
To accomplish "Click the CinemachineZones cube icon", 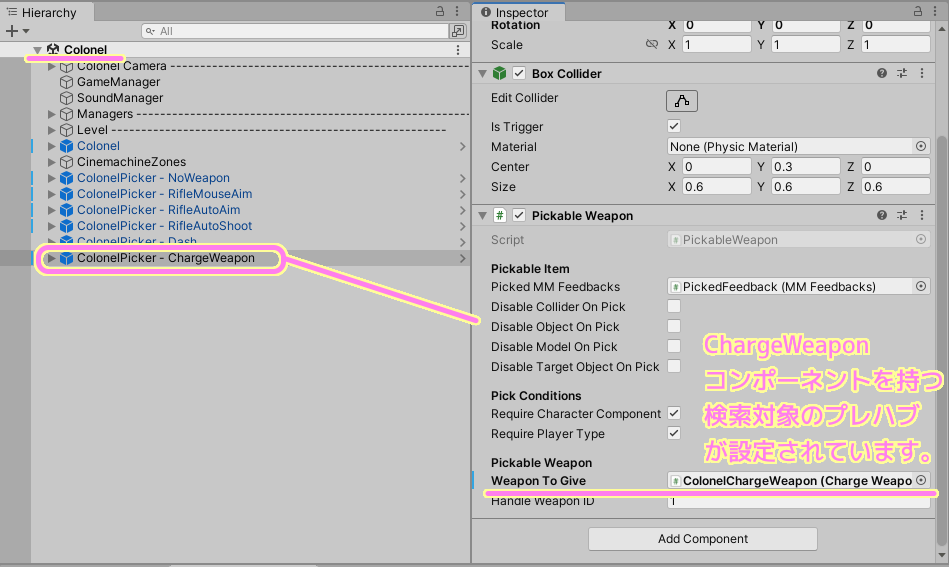I will [67, 162].
